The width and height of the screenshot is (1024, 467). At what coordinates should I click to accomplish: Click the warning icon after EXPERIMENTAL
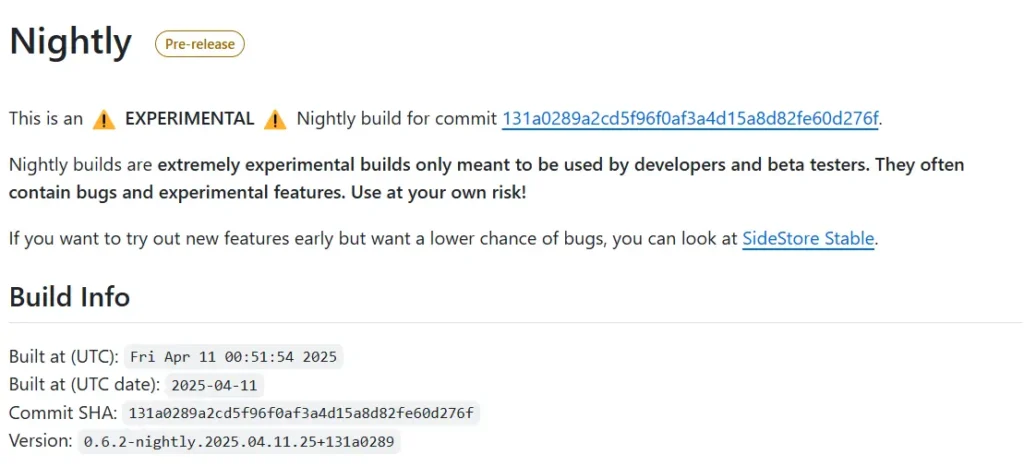point(275,120)
